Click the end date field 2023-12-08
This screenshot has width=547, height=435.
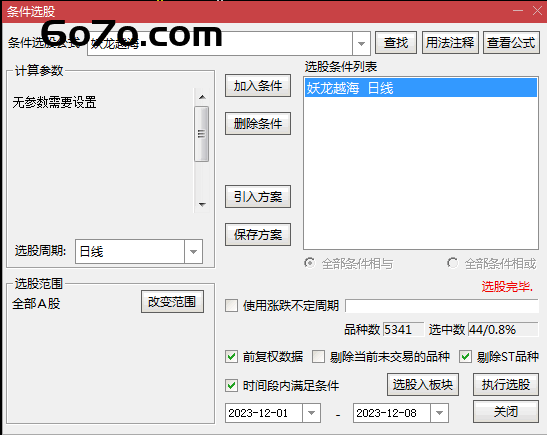(392, 413)
